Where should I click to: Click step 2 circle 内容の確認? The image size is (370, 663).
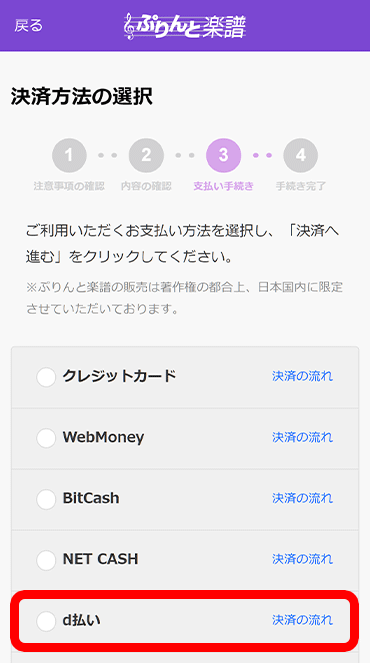pyautogui.click(x=146, y=156)
